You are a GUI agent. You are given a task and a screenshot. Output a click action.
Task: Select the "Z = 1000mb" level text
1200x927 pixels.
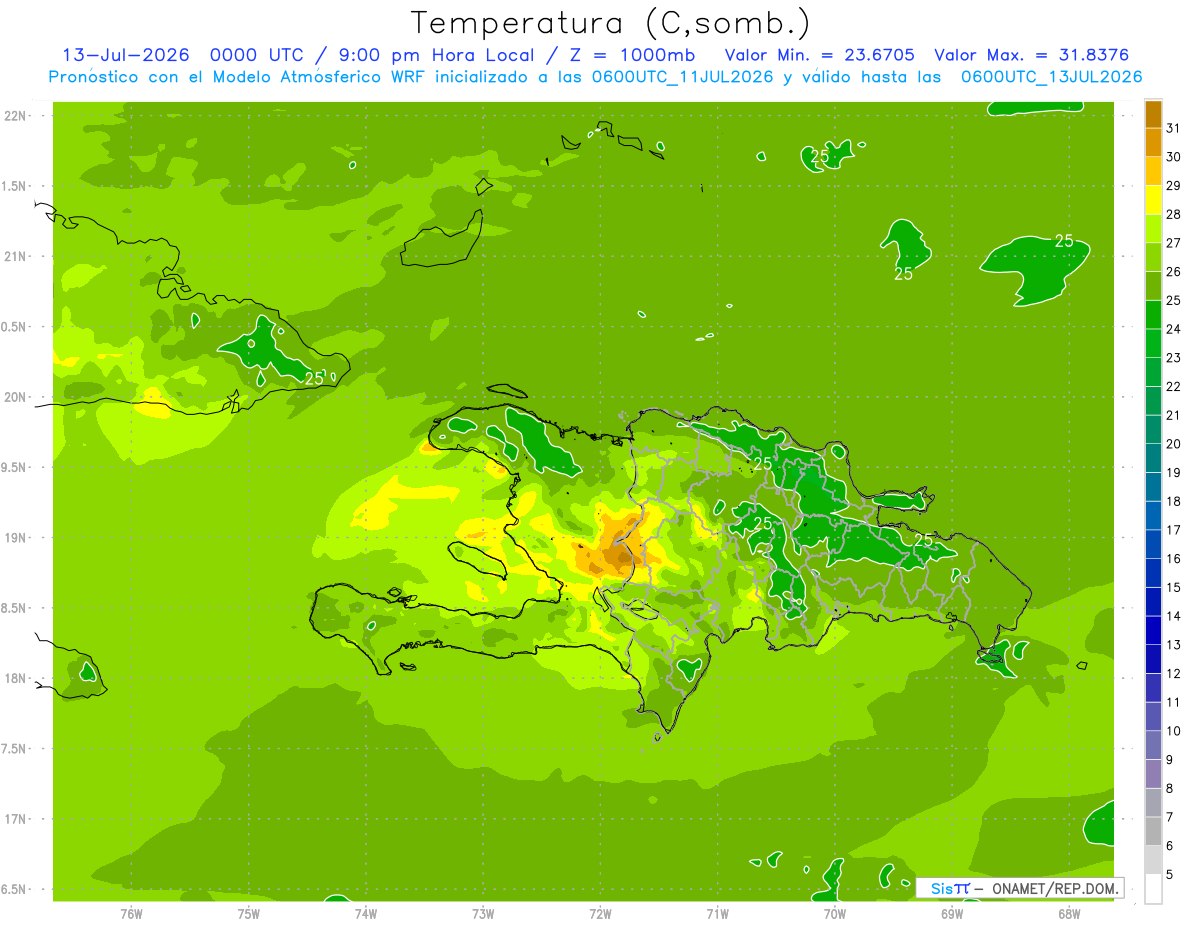pos(630,55)
